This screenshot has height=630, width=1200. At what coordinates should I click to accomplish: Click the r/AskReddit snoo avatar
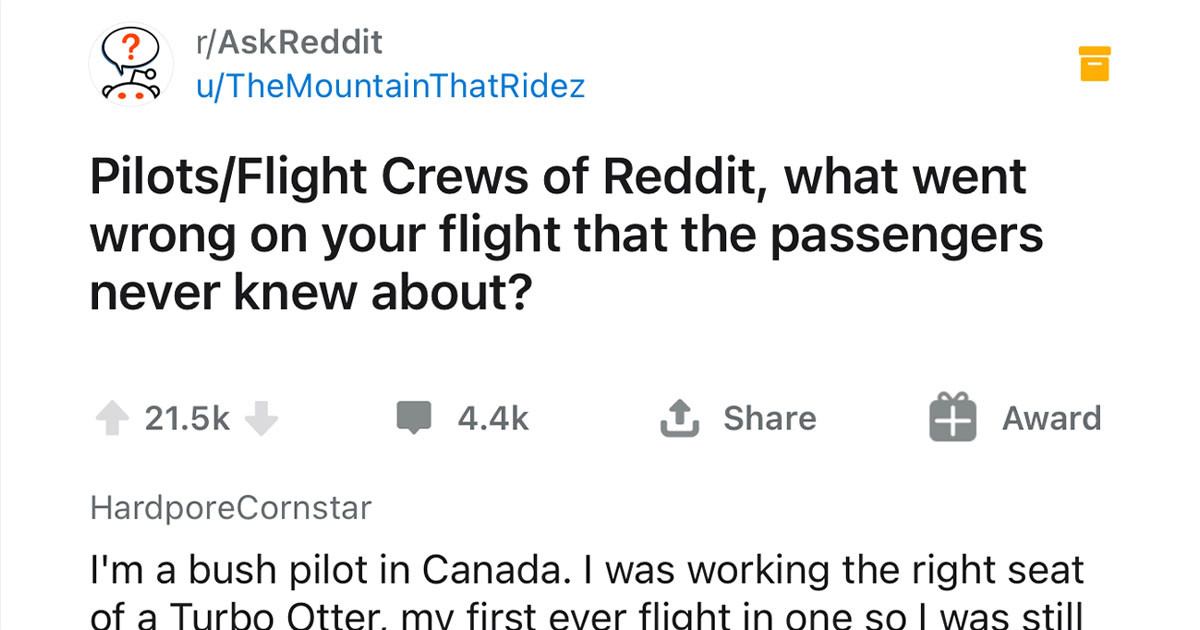point(131,63)
